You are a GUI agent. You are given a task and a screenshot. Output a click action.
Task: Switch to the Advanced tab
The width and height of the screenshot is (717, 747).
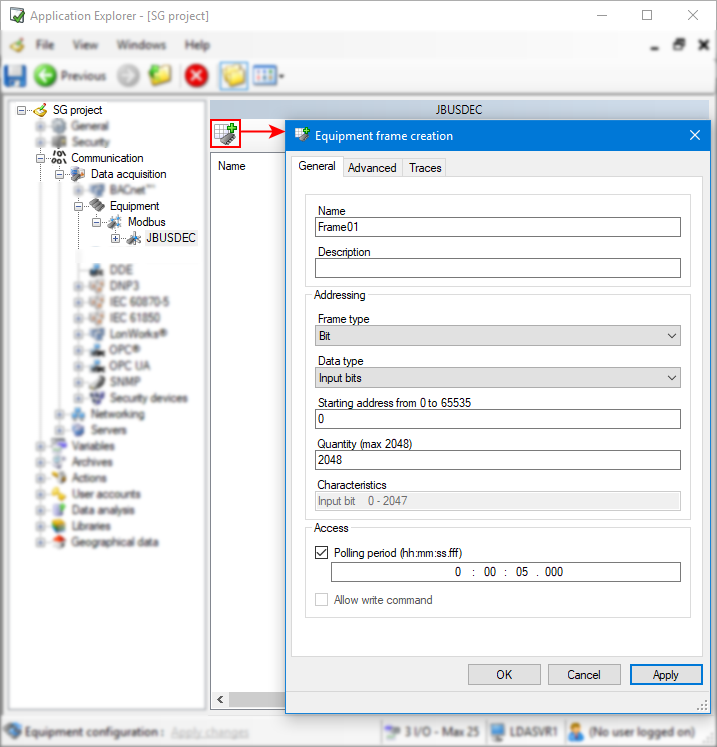[x=372, y=167]
